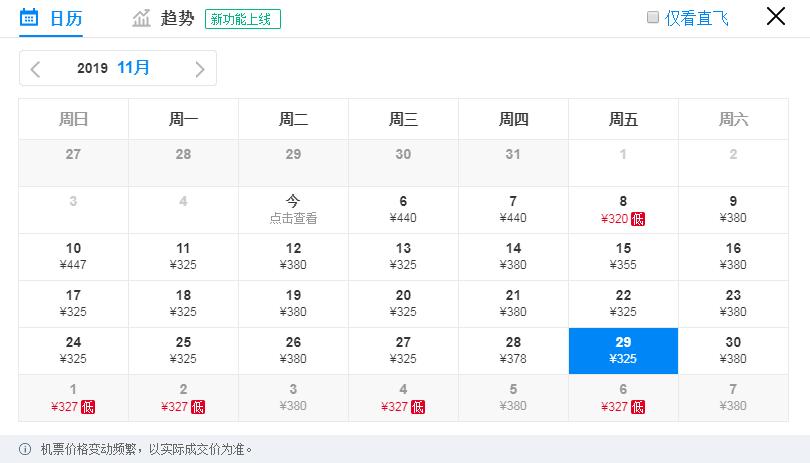Click the 周三 column header
The height and width of the screenshot is (463, 810).
coord(403,119)
